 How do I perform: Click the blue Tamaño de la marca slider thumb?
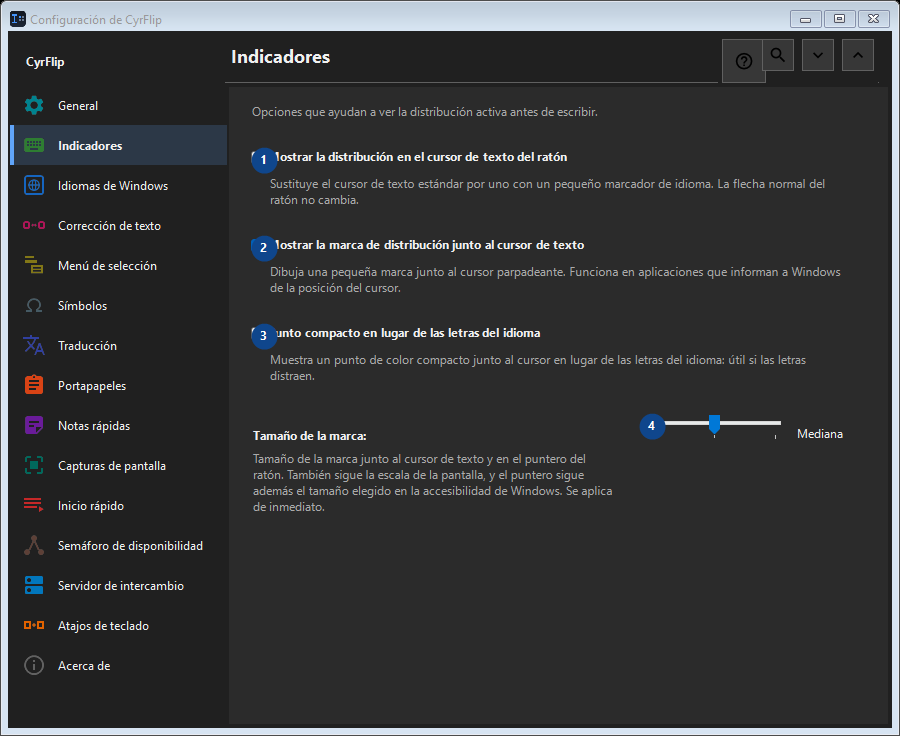pyautogui.click(x=714, y=424)
